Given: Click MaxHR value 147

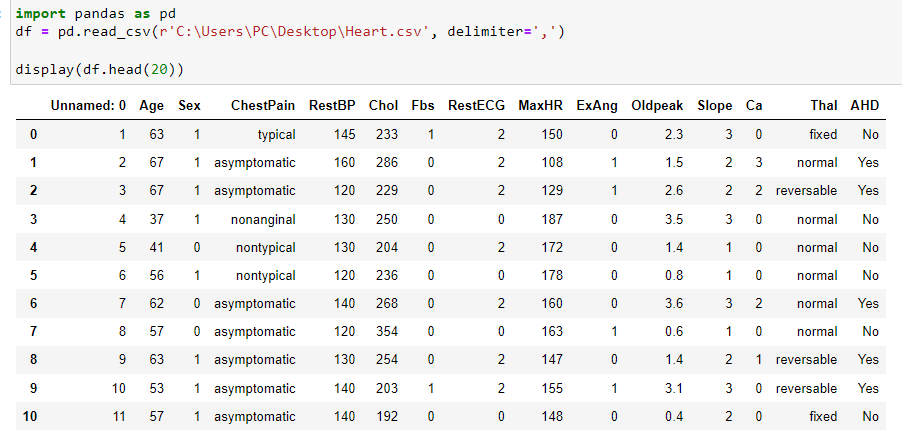Looking at the screenshot, I should coord(552,360).
